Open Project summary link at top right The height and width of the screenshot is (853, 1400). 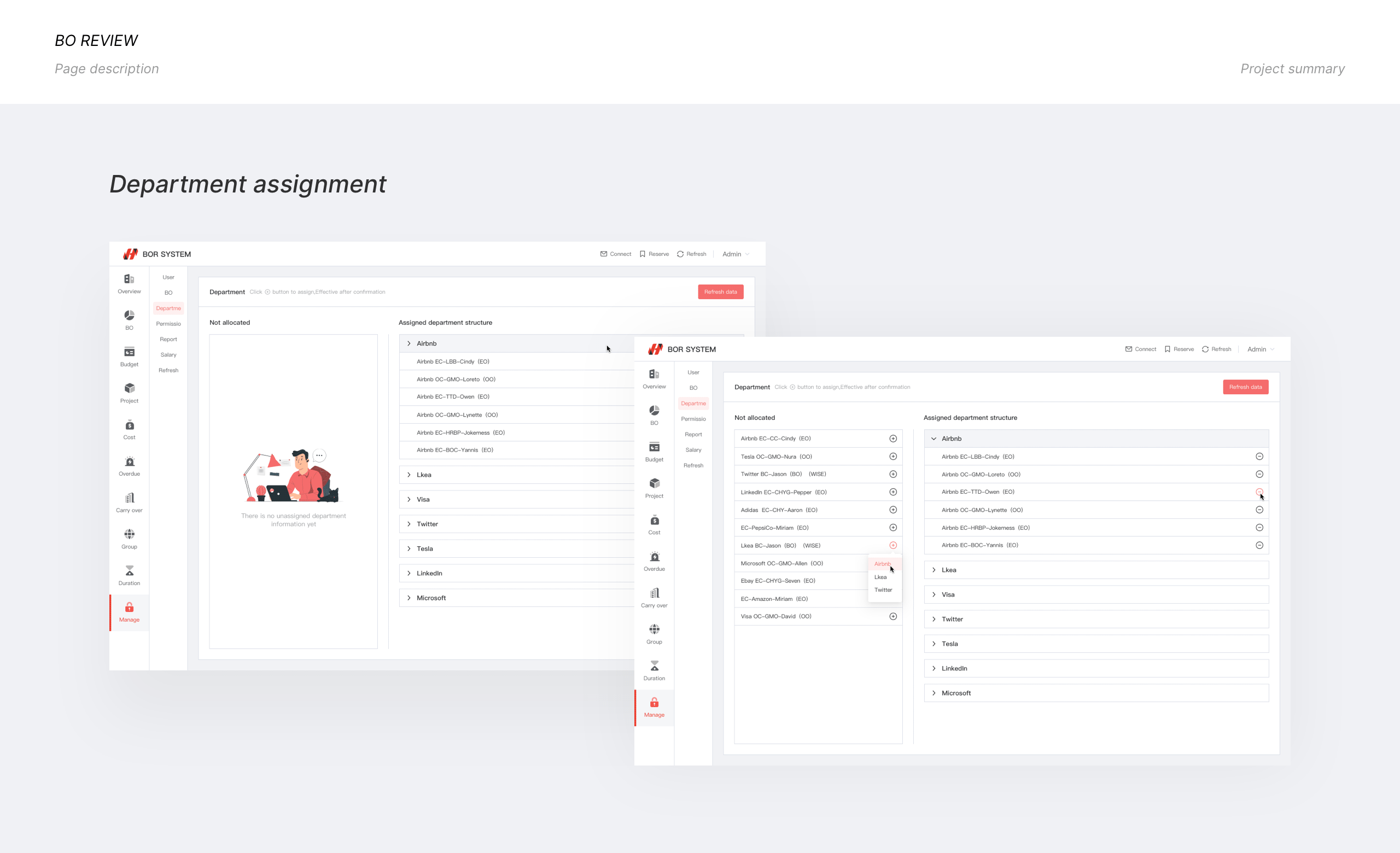1292,69
